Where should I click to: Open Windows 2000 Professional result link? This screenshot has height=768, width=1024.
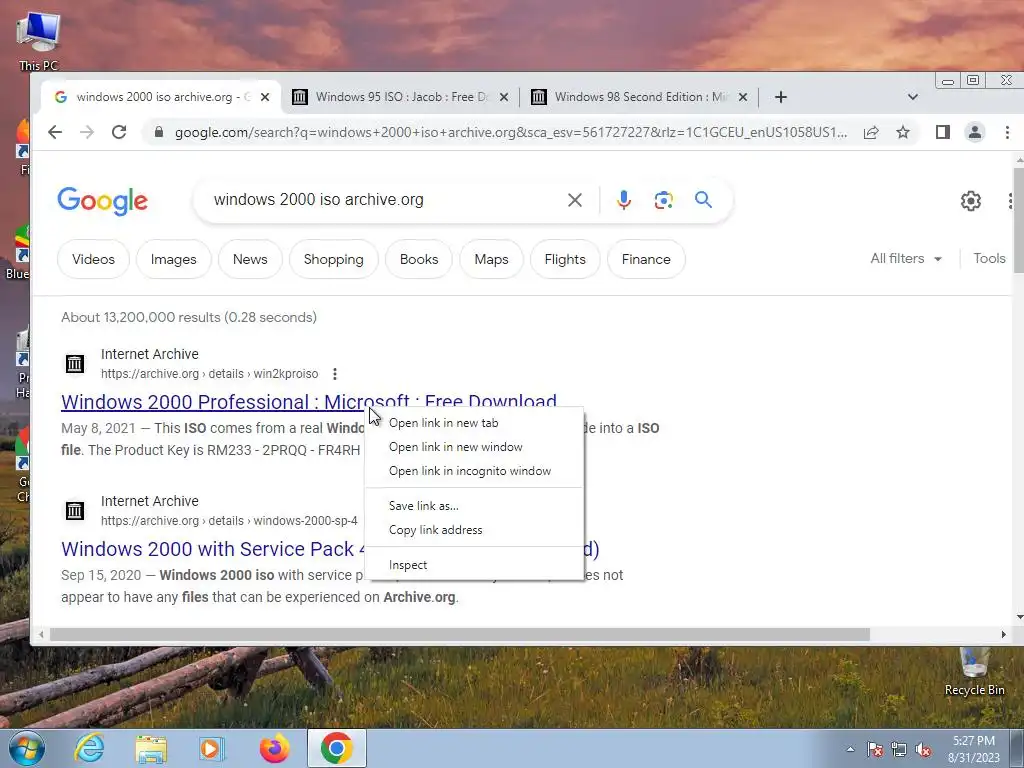pyautogui.click(x=309, y=402)
